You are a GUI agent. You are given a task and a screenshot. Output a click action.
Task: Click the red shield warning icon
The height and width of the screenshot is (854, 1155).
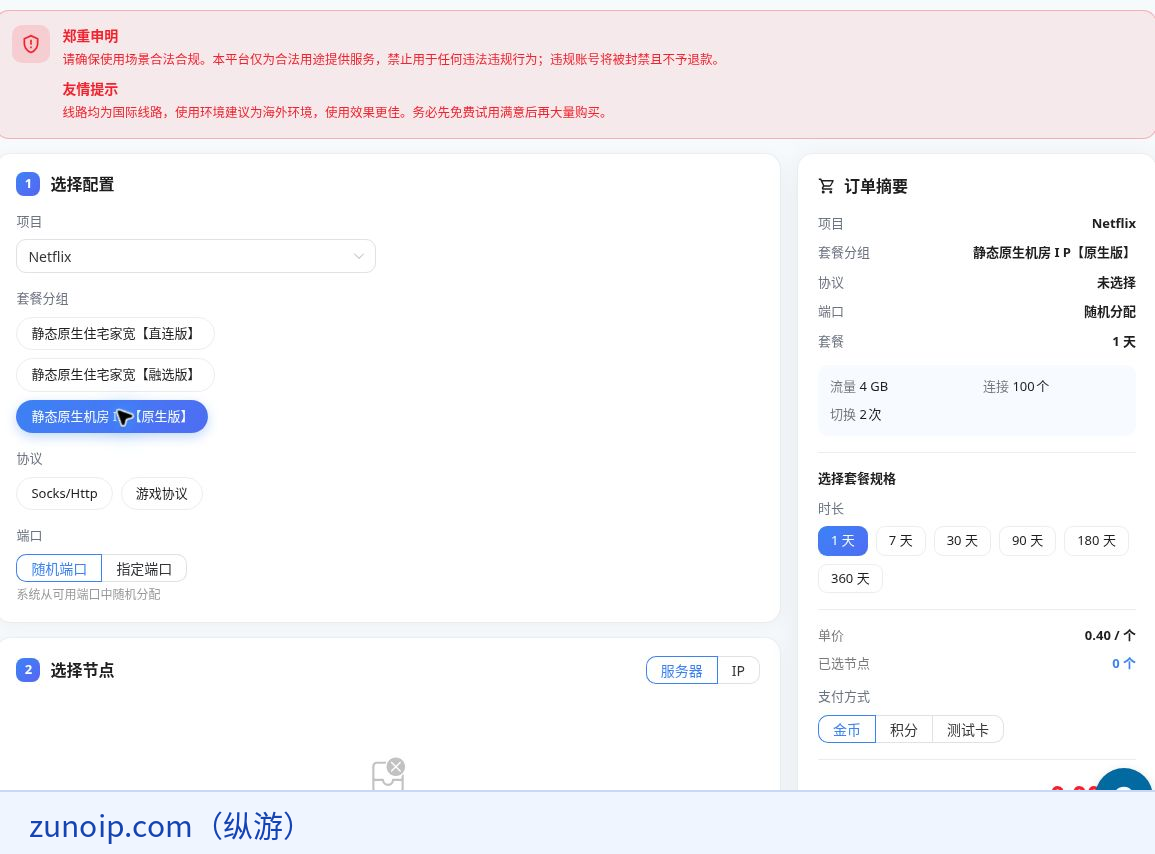(31, 44)
